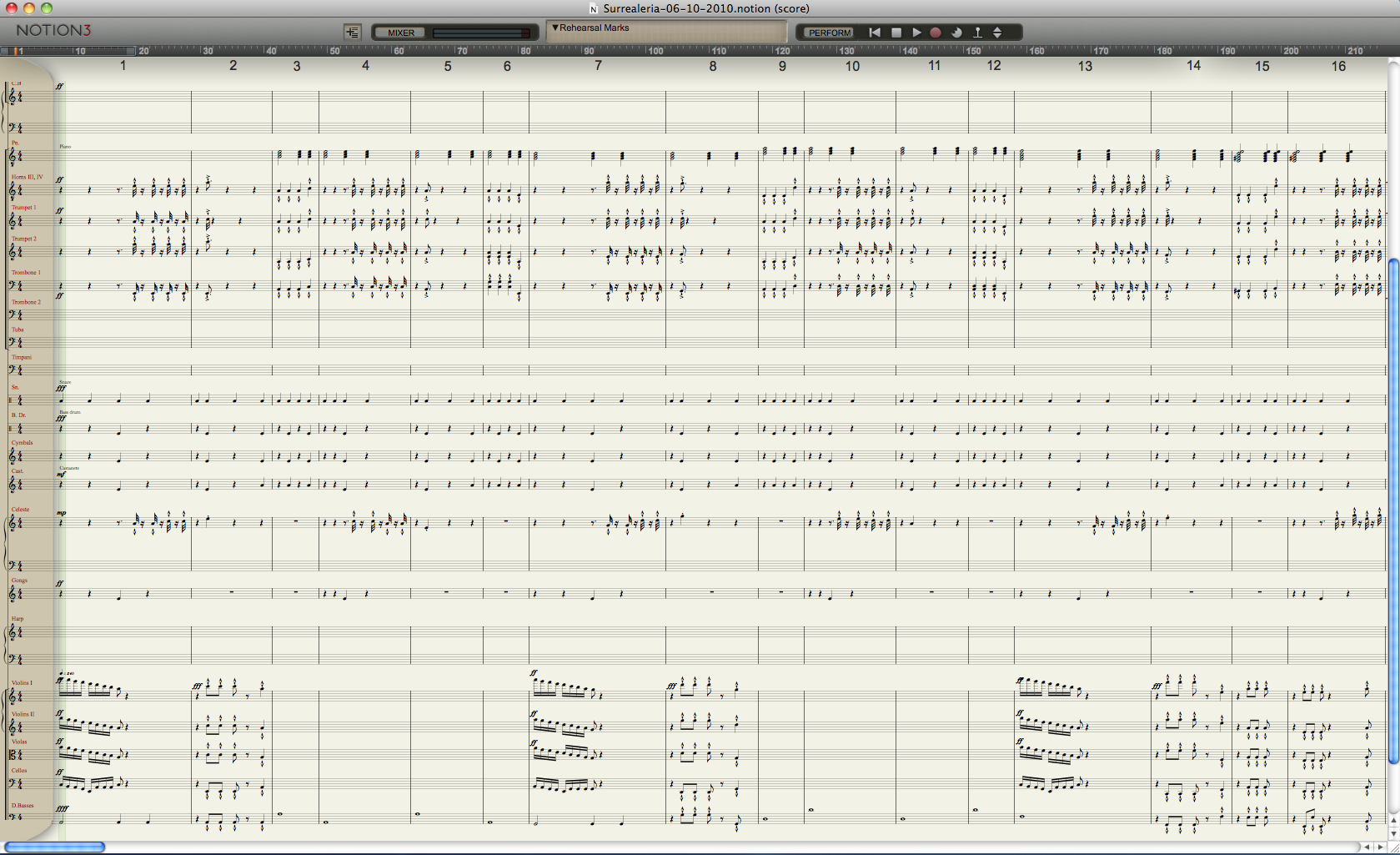Stop playback
Viewport: 1400px width, 855px height.
(896, 33)
